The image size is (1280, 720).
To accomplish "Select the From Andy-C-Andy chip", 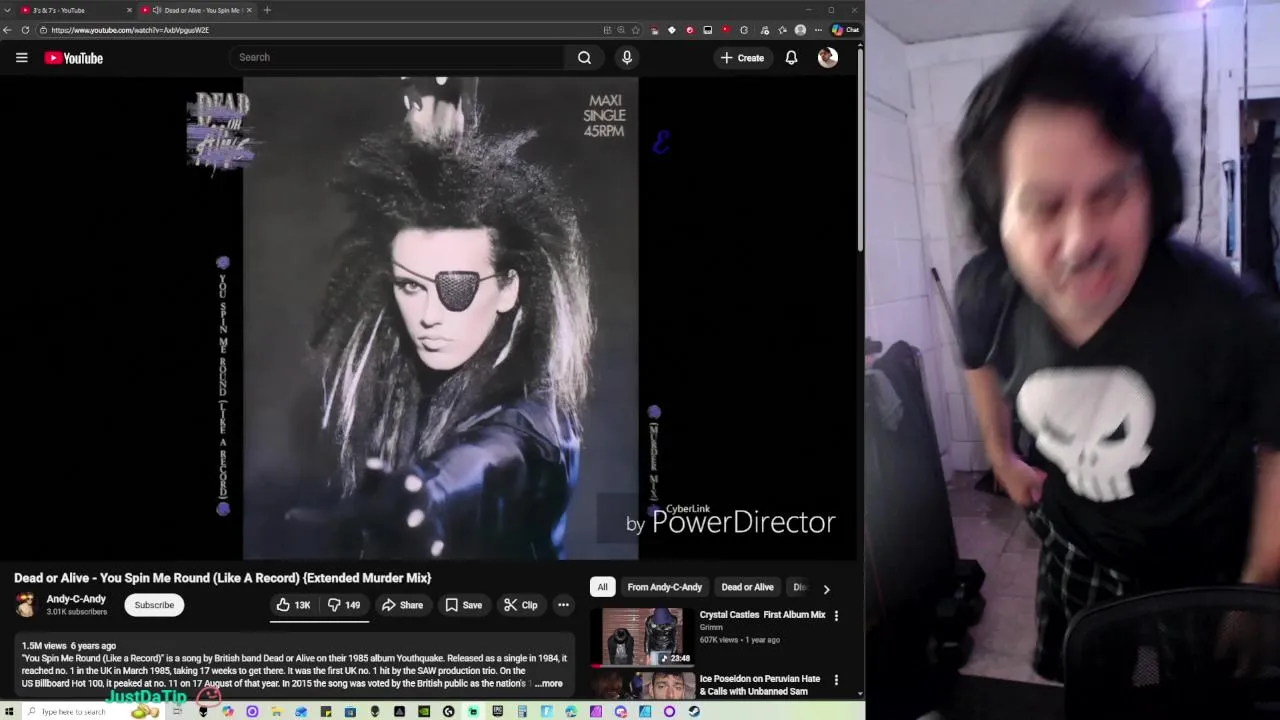I will (x=665, y=587).
